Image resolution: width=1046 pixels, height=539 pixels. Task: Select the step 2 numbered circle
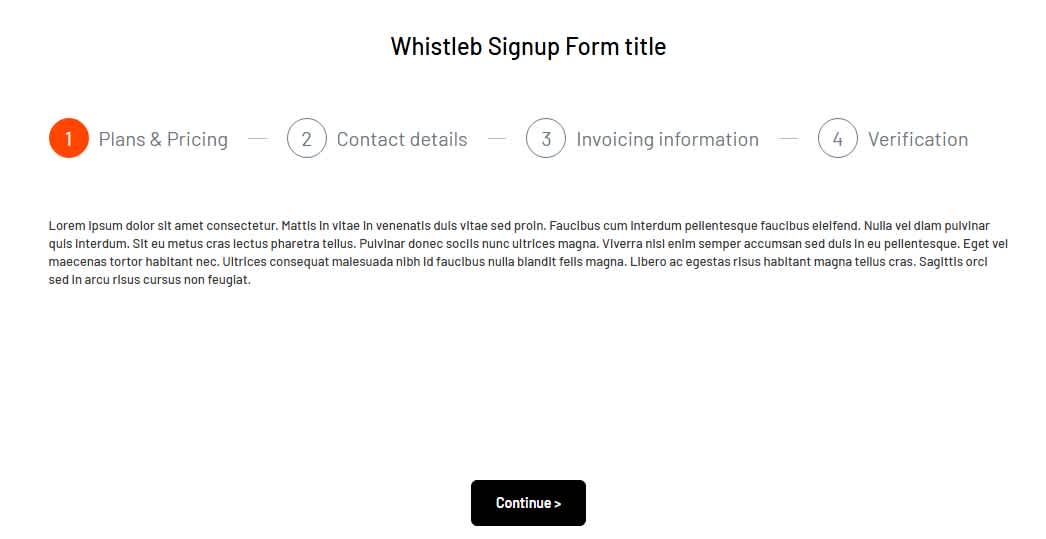coord(307,139)
